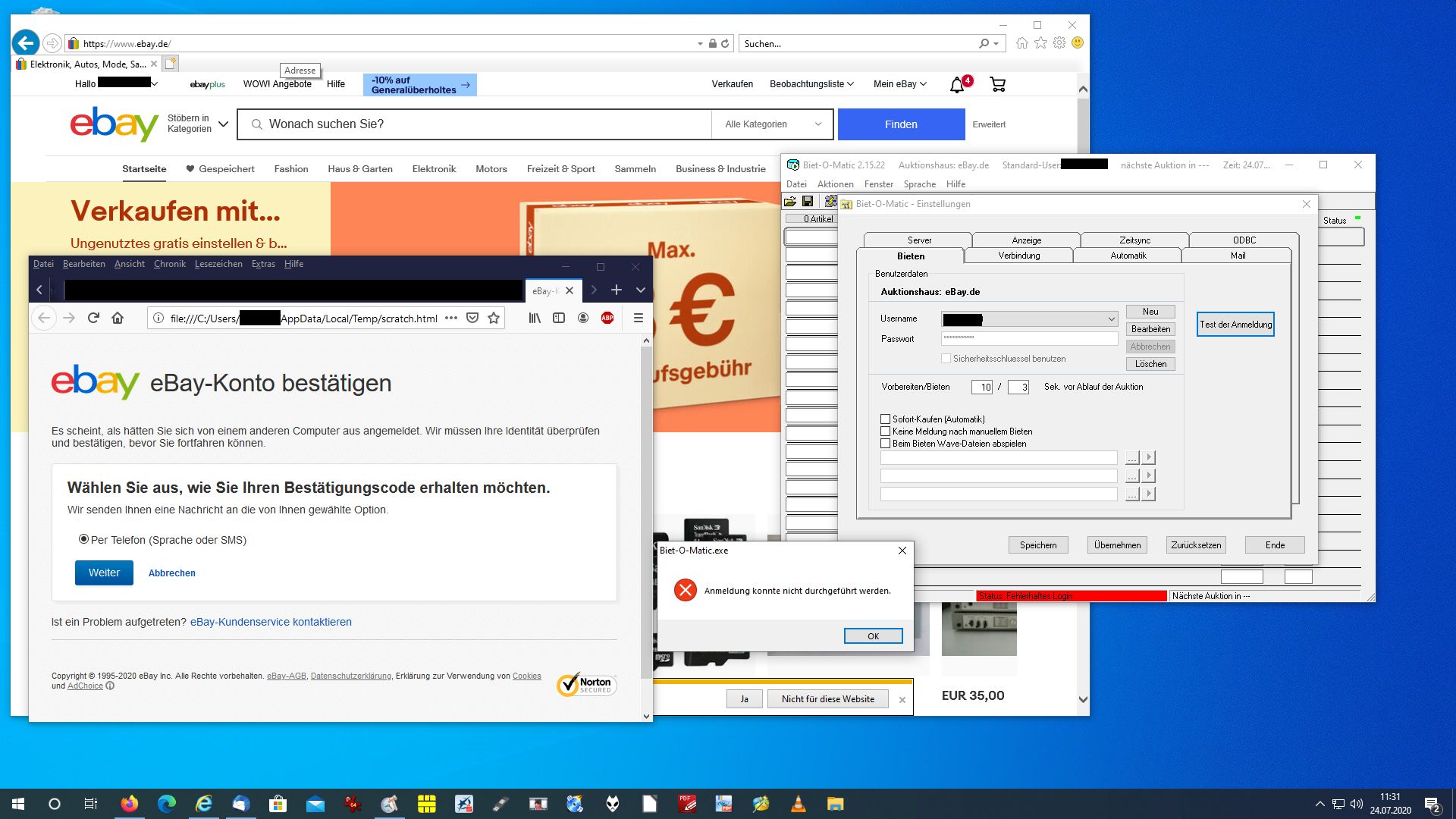This screenshot has width=1456, height=819.
Task: Open the eBay shopping cart
Action: [997, 85]
